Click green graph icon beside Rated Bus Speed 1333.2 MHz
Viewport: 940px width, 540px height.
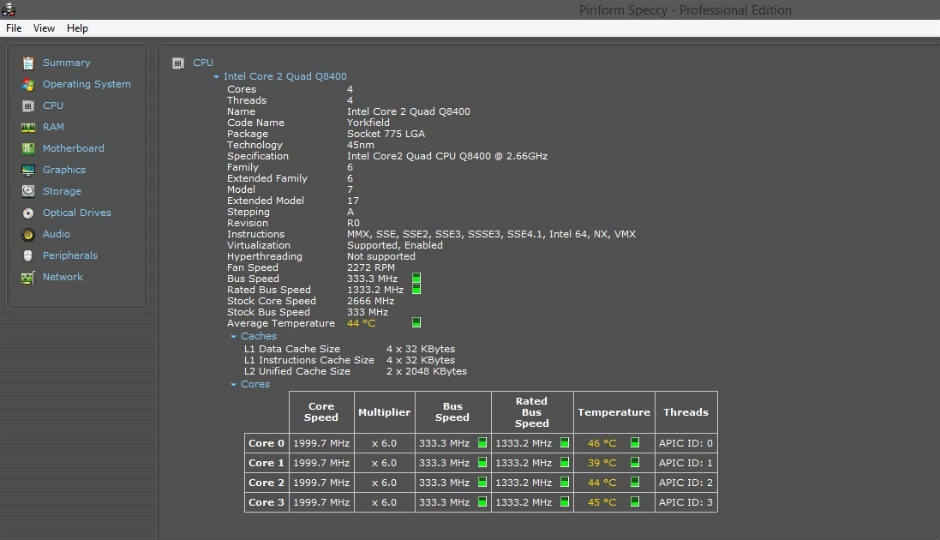417,289
